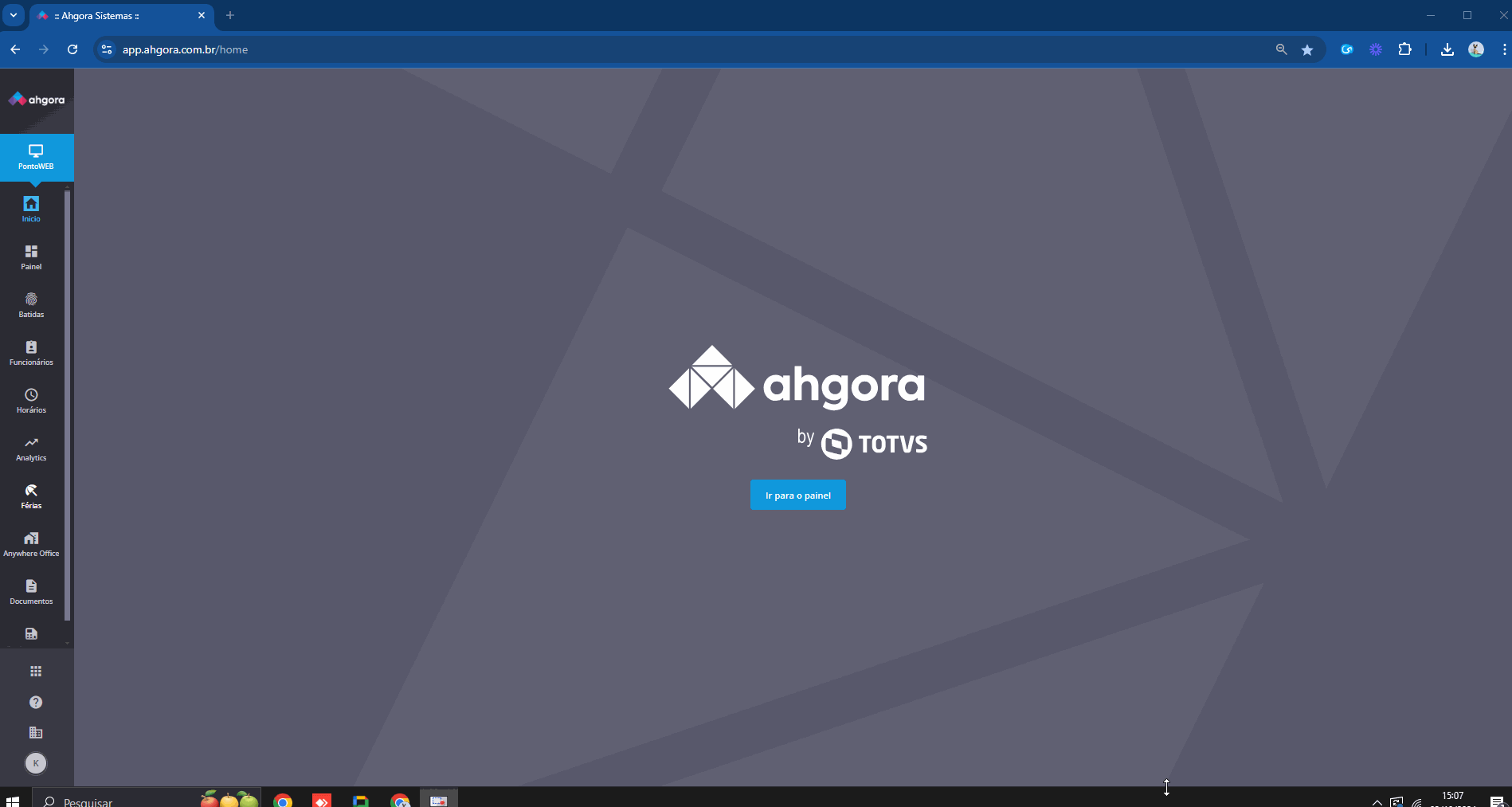Open the Chrome profile avatar

click(x=1476, y=49)
